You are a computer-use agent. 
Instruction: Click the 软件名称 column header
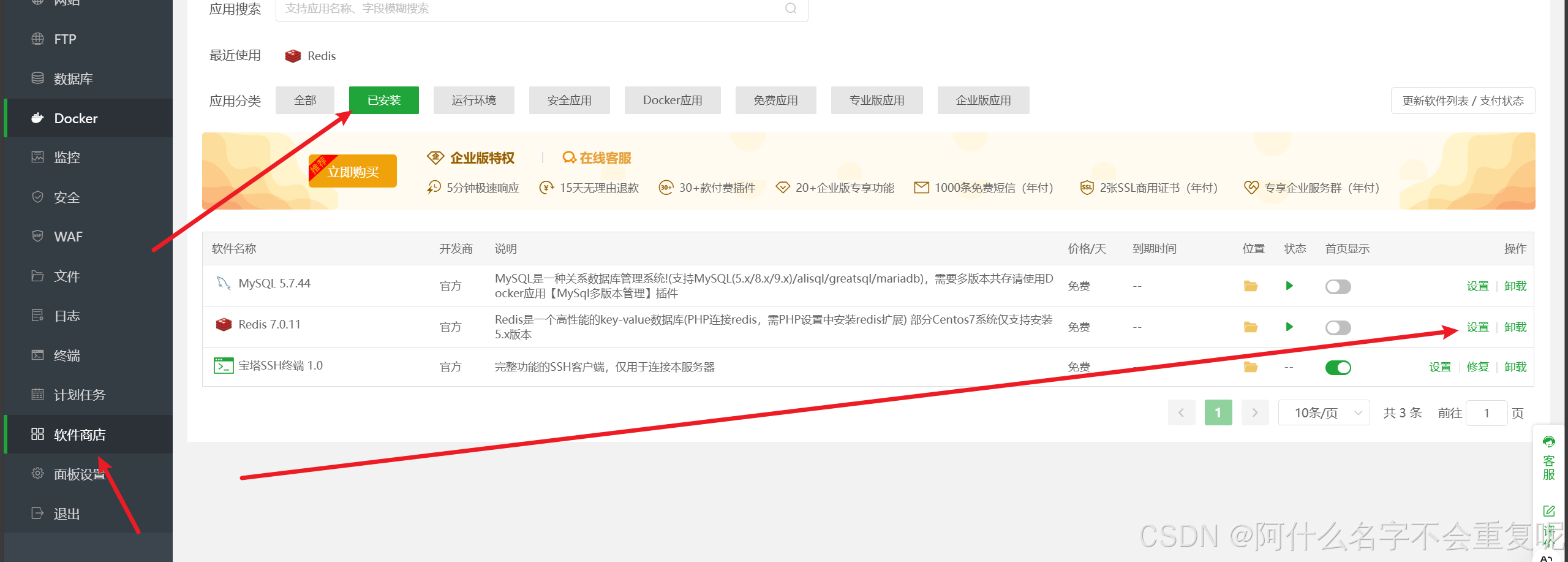coord(234,249)
